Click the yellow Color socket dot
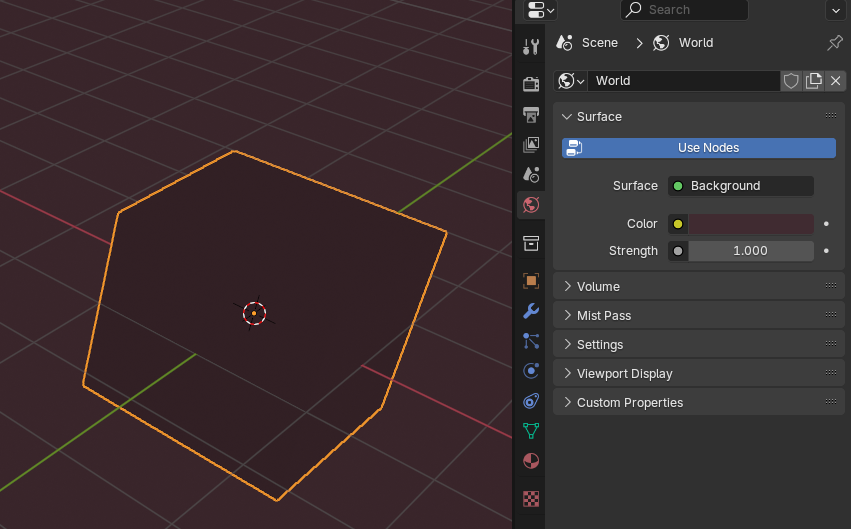 click(x=678, y=224)
